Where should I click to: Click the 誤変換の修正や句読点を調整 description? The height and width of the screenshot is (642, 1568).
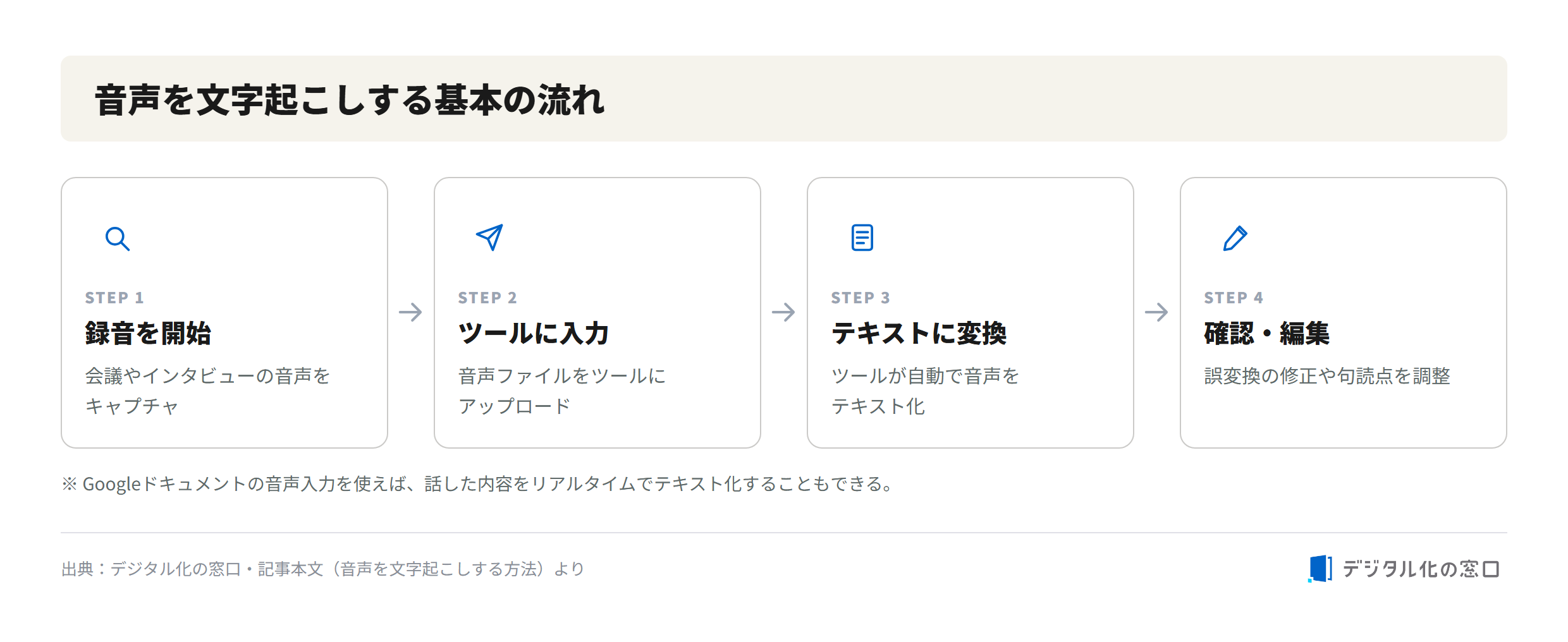pyautogui.click(x=1327, y=376)
